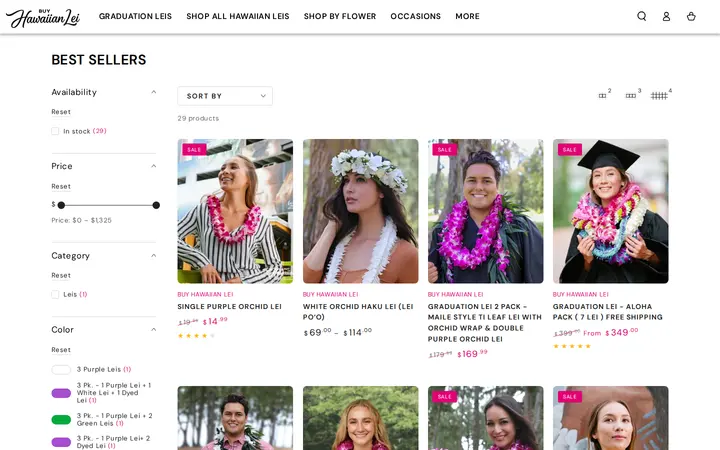The width and height of the screenshot is (720, 450).
Task: Go to Buy Hawaiian Lei logo homepage
Action: [x=43, y=17]
